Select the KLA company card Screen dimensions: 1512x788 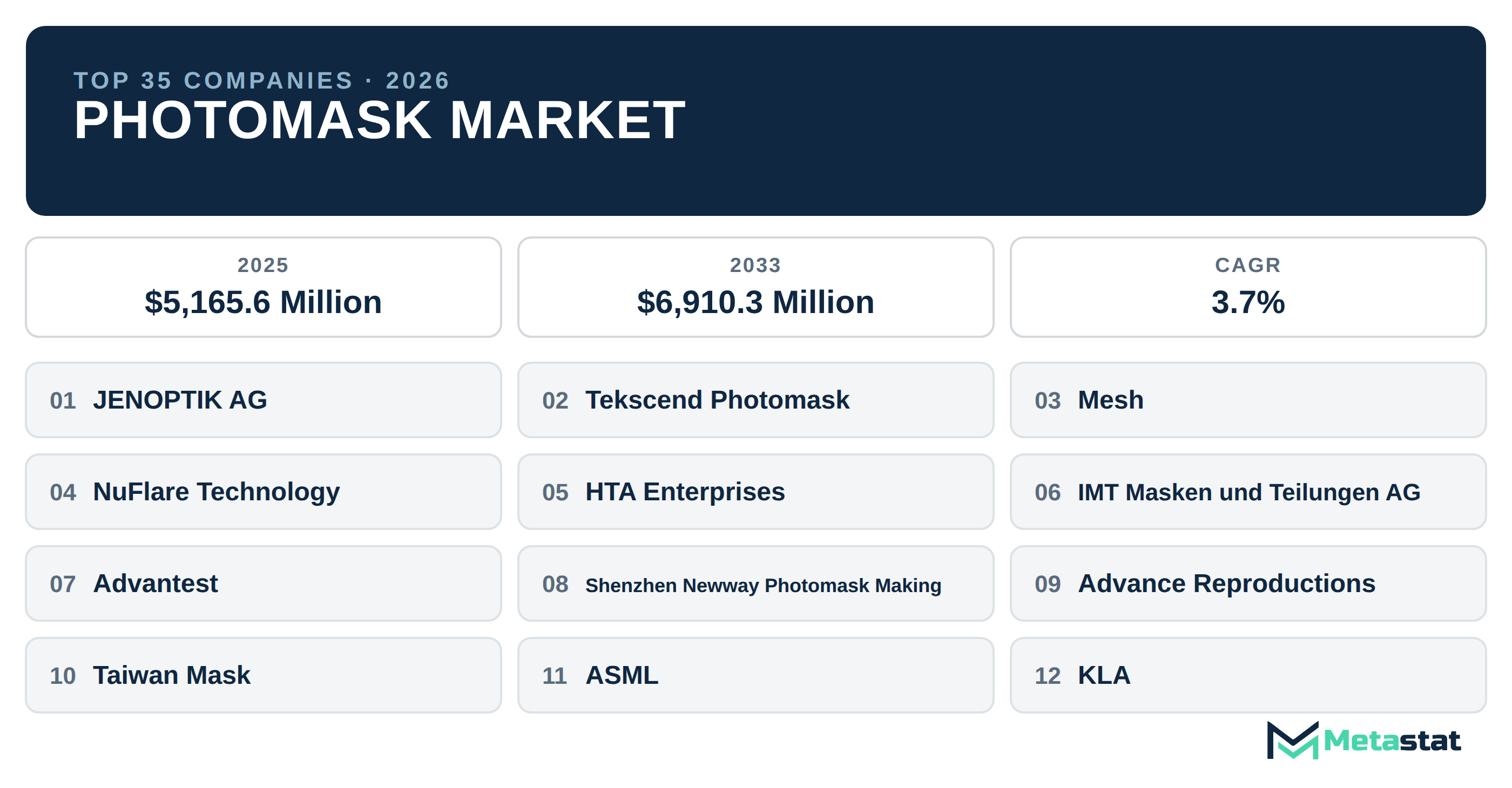tap(1248, 675)
